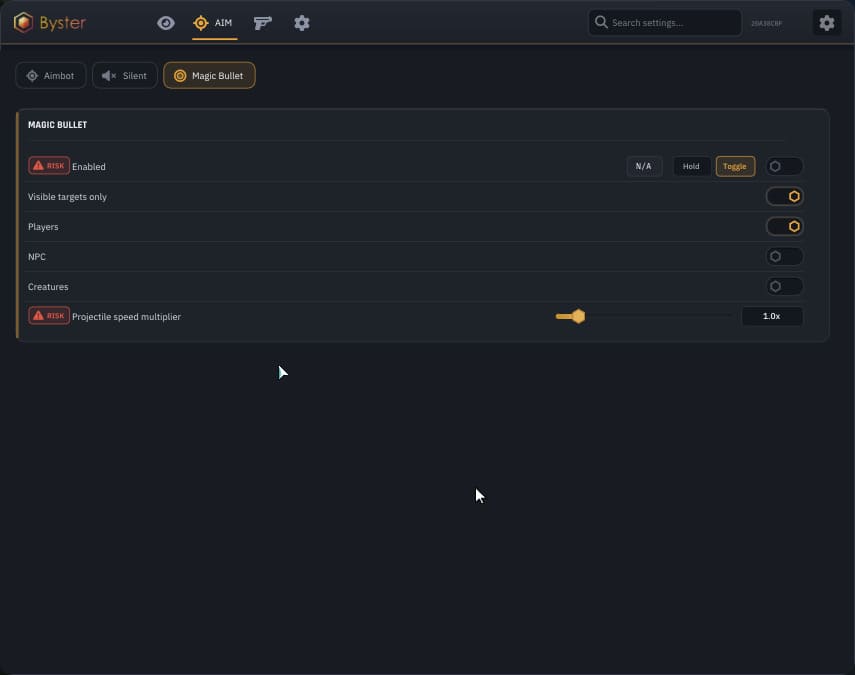
Task: Click the 'Creatures' label text
Action: click(48, 287)
